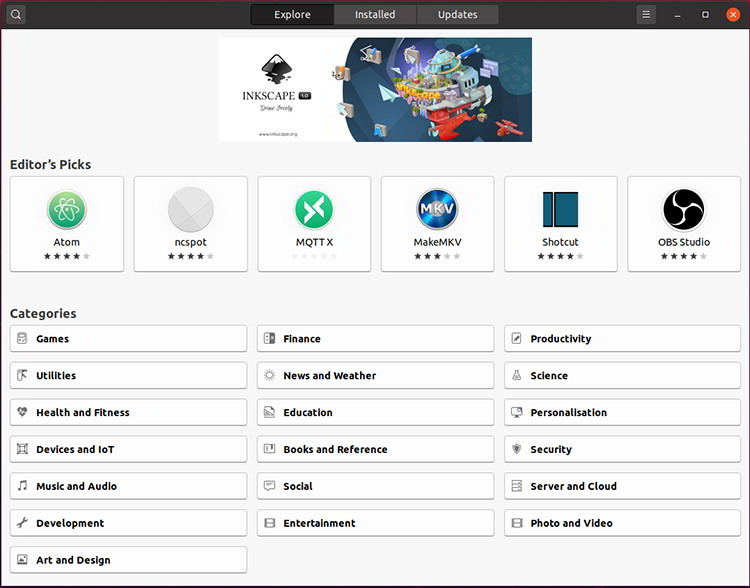
Task: Click the MakeMKV star rating
Action: [x=437, y=256]
